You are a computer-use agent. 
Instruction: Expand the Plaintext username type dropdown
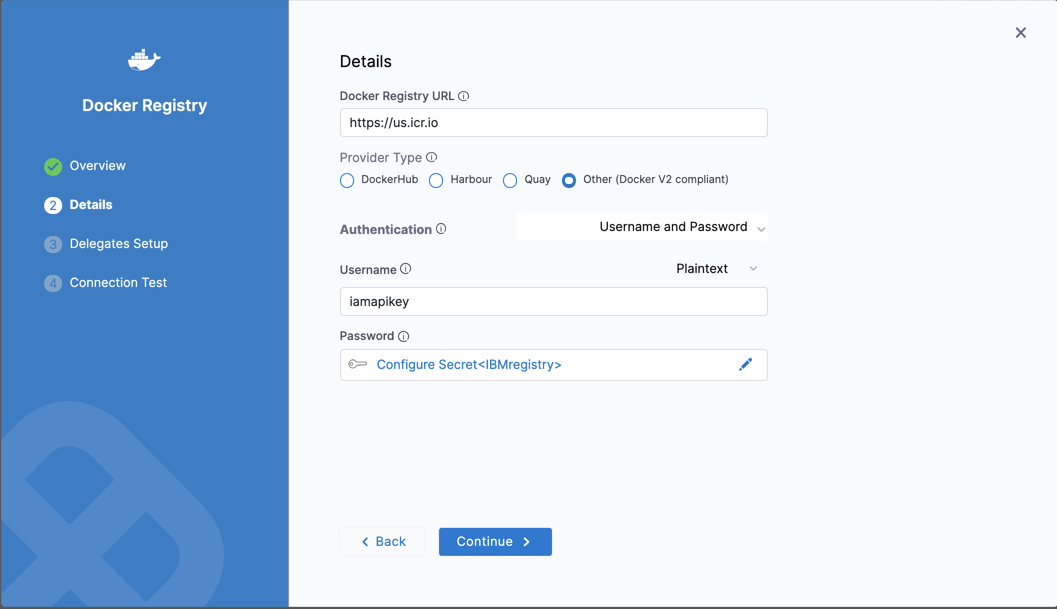coord(716,269)
